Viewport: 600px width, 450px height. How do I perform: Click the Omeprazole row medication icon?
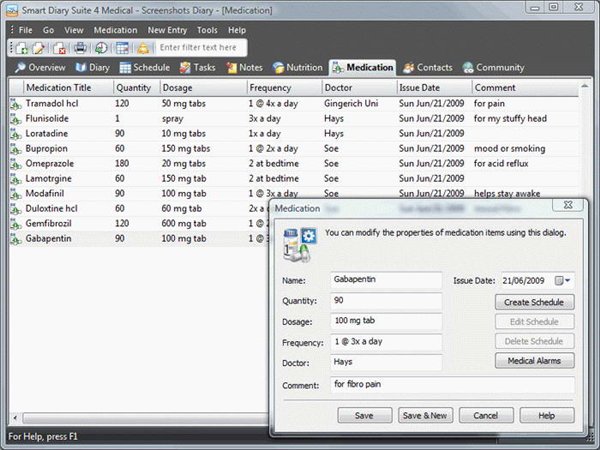pos(16,164)
